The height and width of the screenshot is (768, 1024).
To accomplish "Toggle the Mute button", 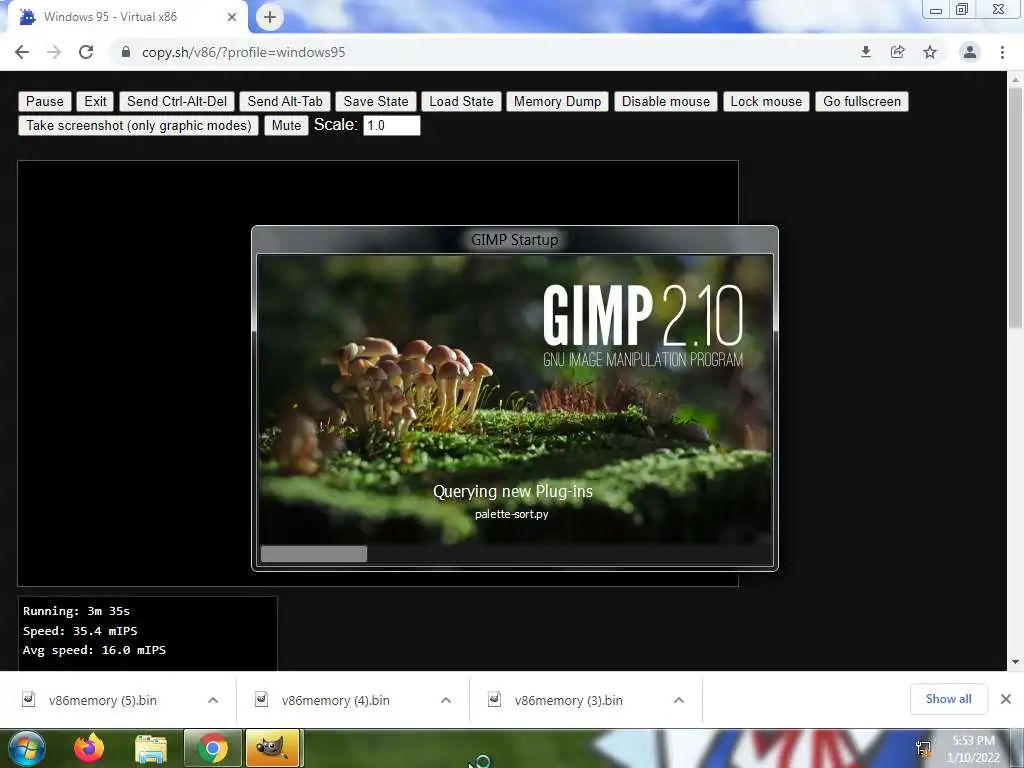I will coord(286,125).
